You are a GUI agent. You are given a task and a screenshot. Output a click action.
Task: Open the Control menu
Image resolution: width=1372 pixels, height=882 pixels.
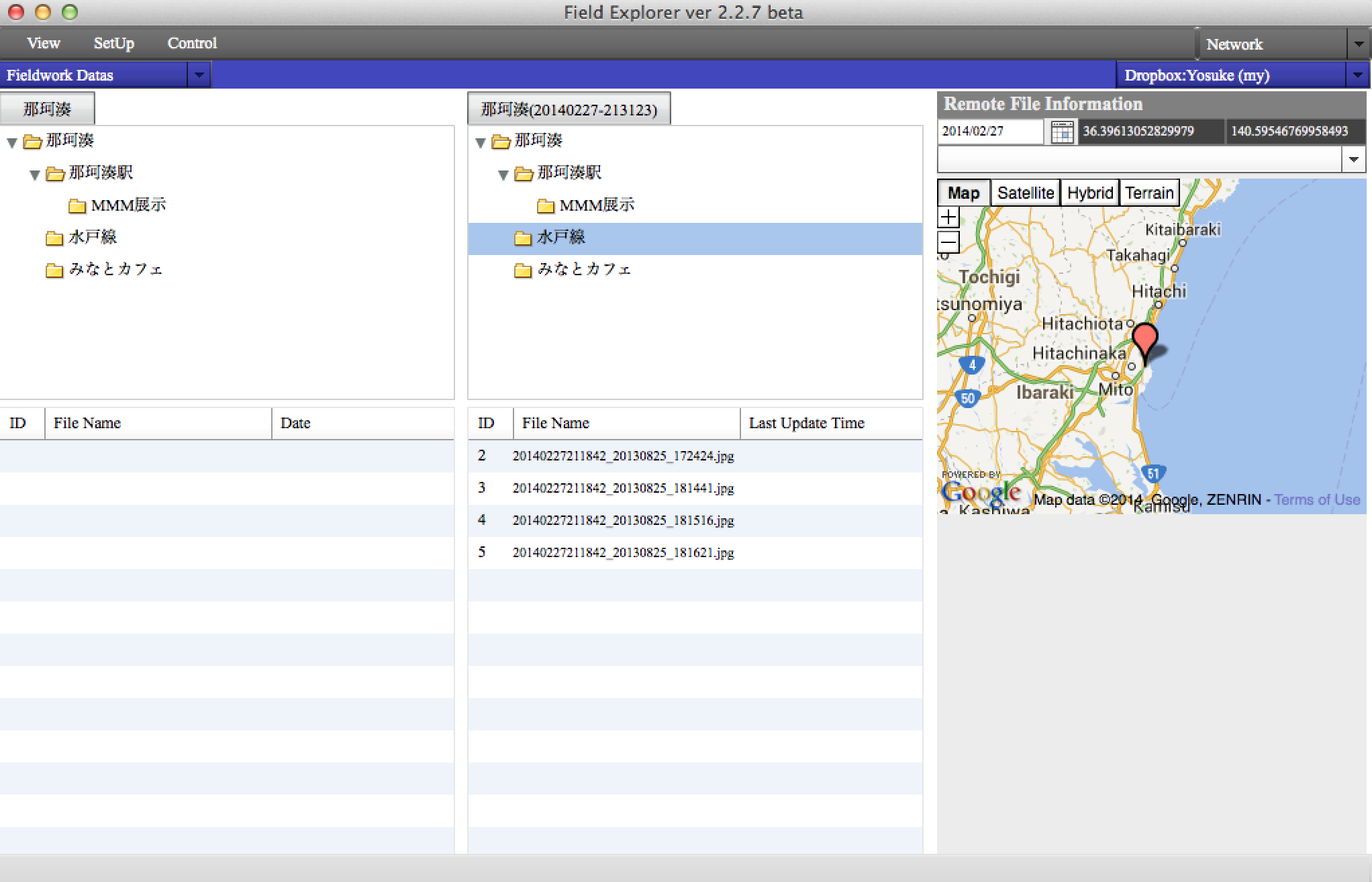(x=192, y=44)
